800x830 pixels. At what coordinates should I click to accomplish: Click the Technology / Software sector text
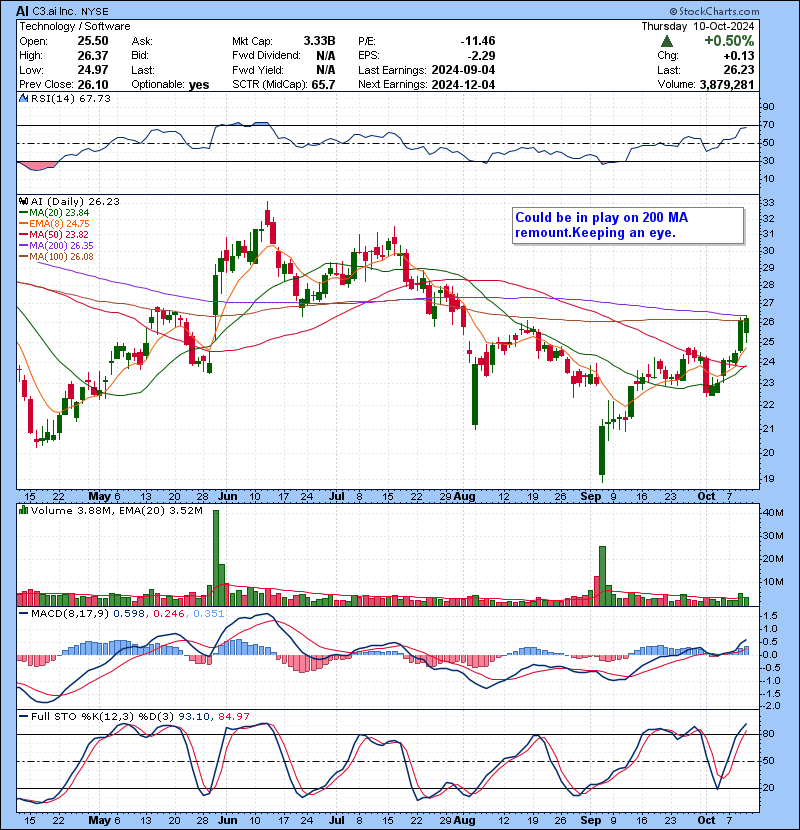(x=75, y=26)
